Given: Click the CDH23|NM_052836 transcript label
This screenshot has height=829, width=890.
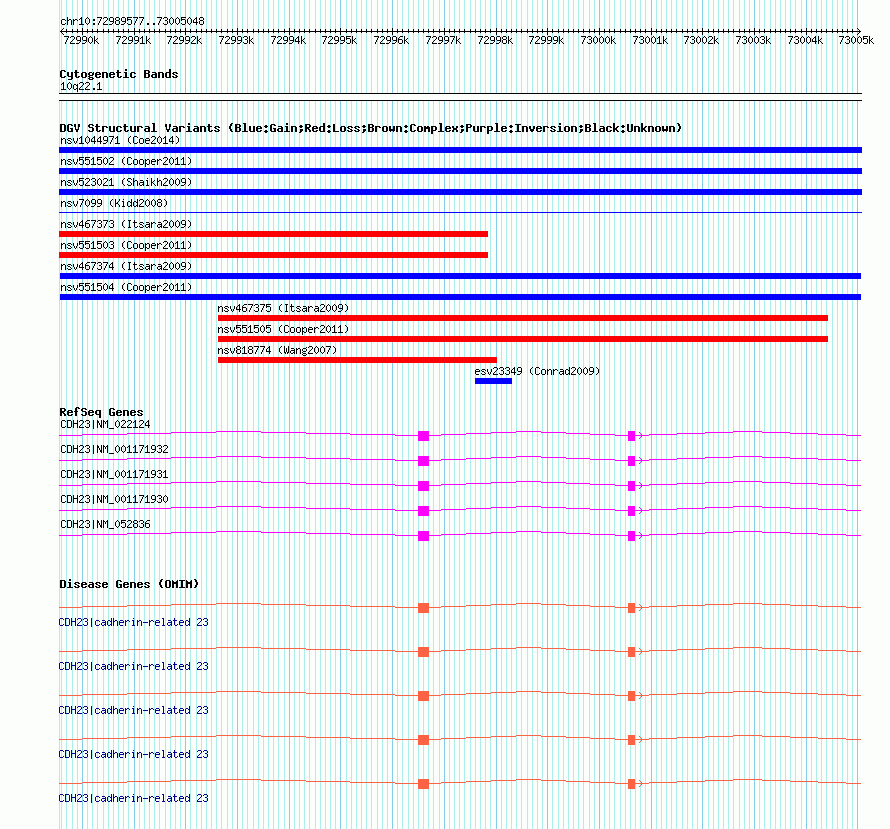Looking at the screenshot, I should pyautogui.click(x=105, y=524).
